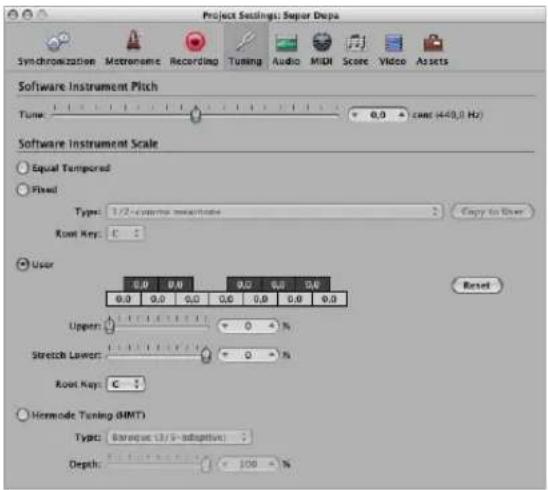Viewport: 548px width, 490px height.
Task: Minimize the Project Settings window
Action: 28,14
